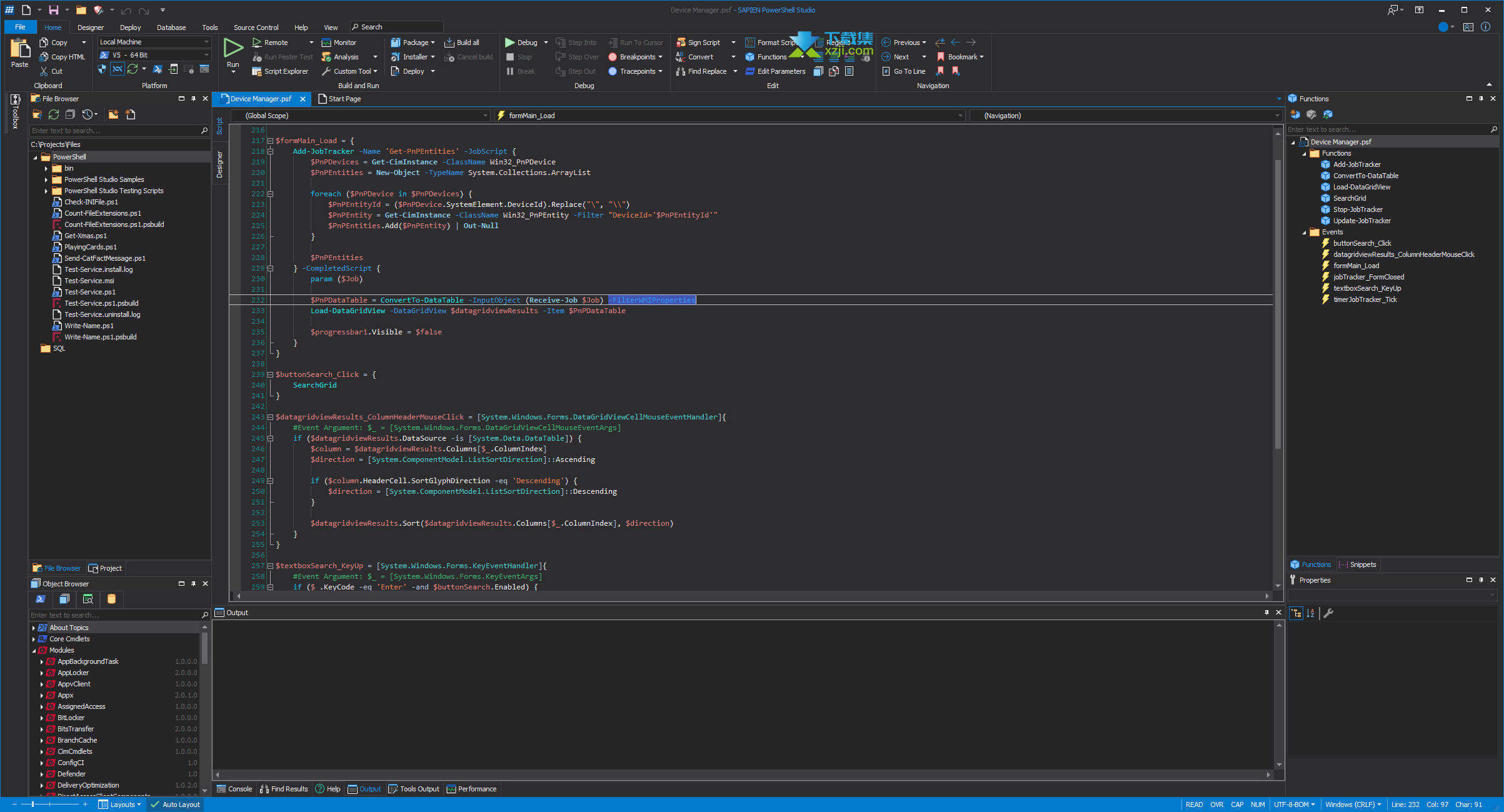Click the Properties wrench icon
Screen dimensions: 1504x812
tap(1329, 613)
